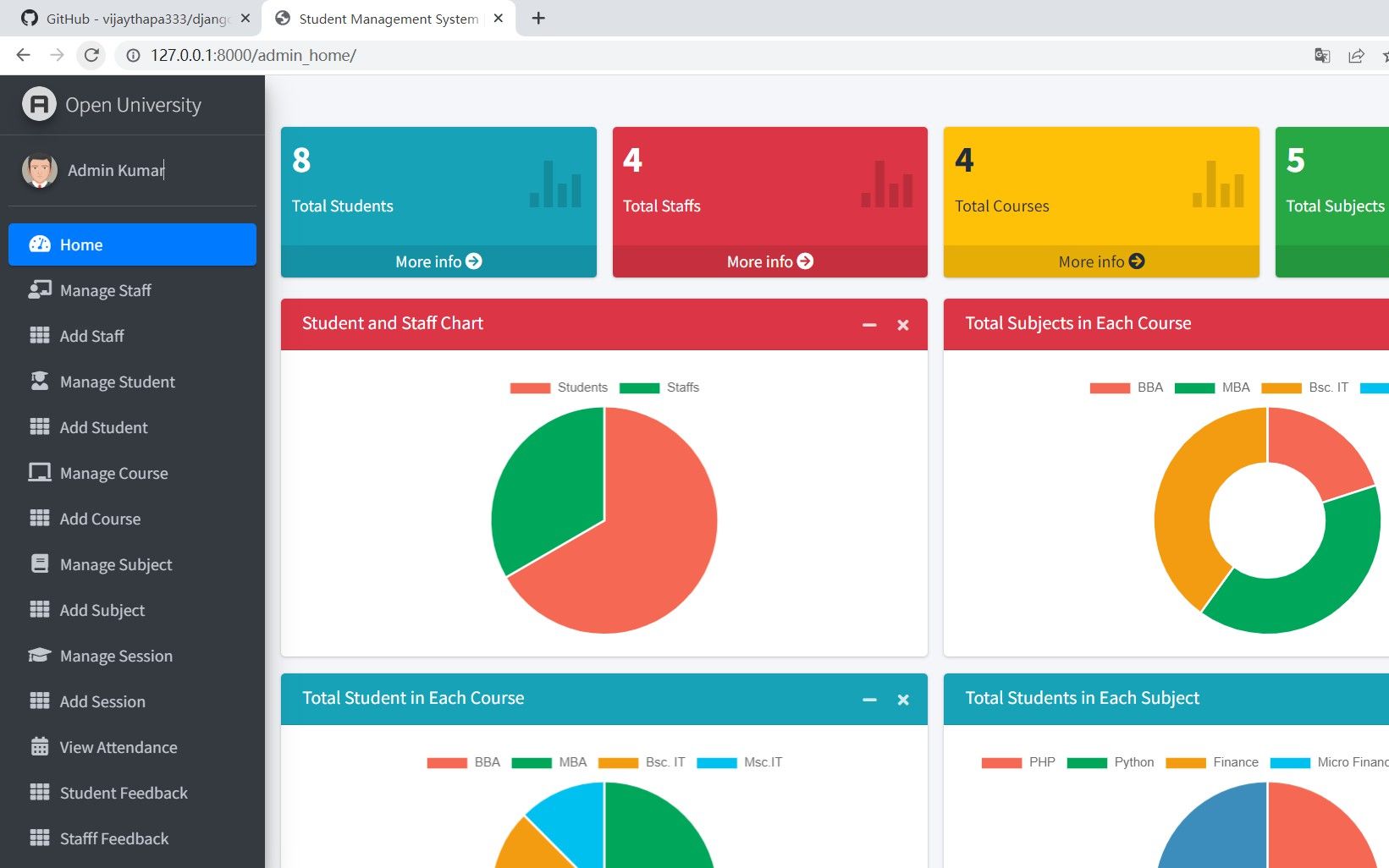Click the Manage Session graduation cap icon
The width and height of the screenshot is (1389, 868).
pyautogui.click(x=40, y=656)
